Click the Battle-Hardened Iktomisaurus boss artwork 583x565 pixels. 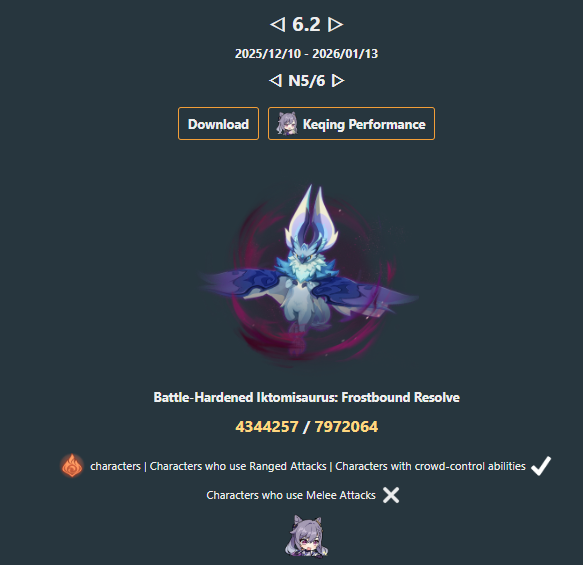[307, 274]
